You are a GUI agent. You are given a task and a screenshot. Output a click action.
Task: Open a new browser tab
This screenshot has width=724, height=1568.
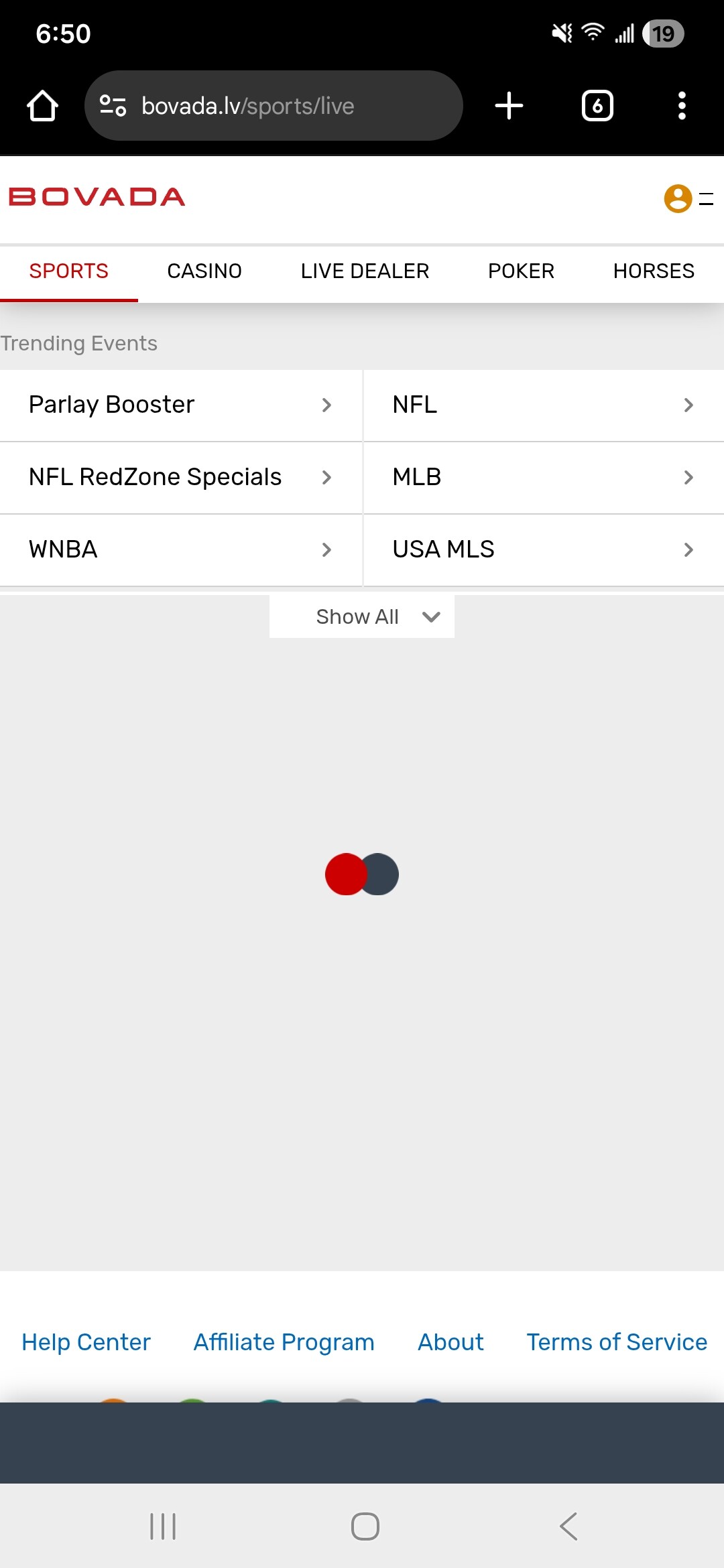[x=509, y=106]
